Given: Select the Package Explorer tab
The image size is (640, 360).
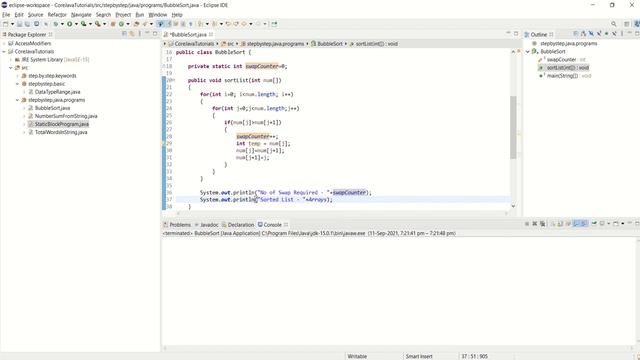Looking at the screenshot, I should tap(27, 35).
